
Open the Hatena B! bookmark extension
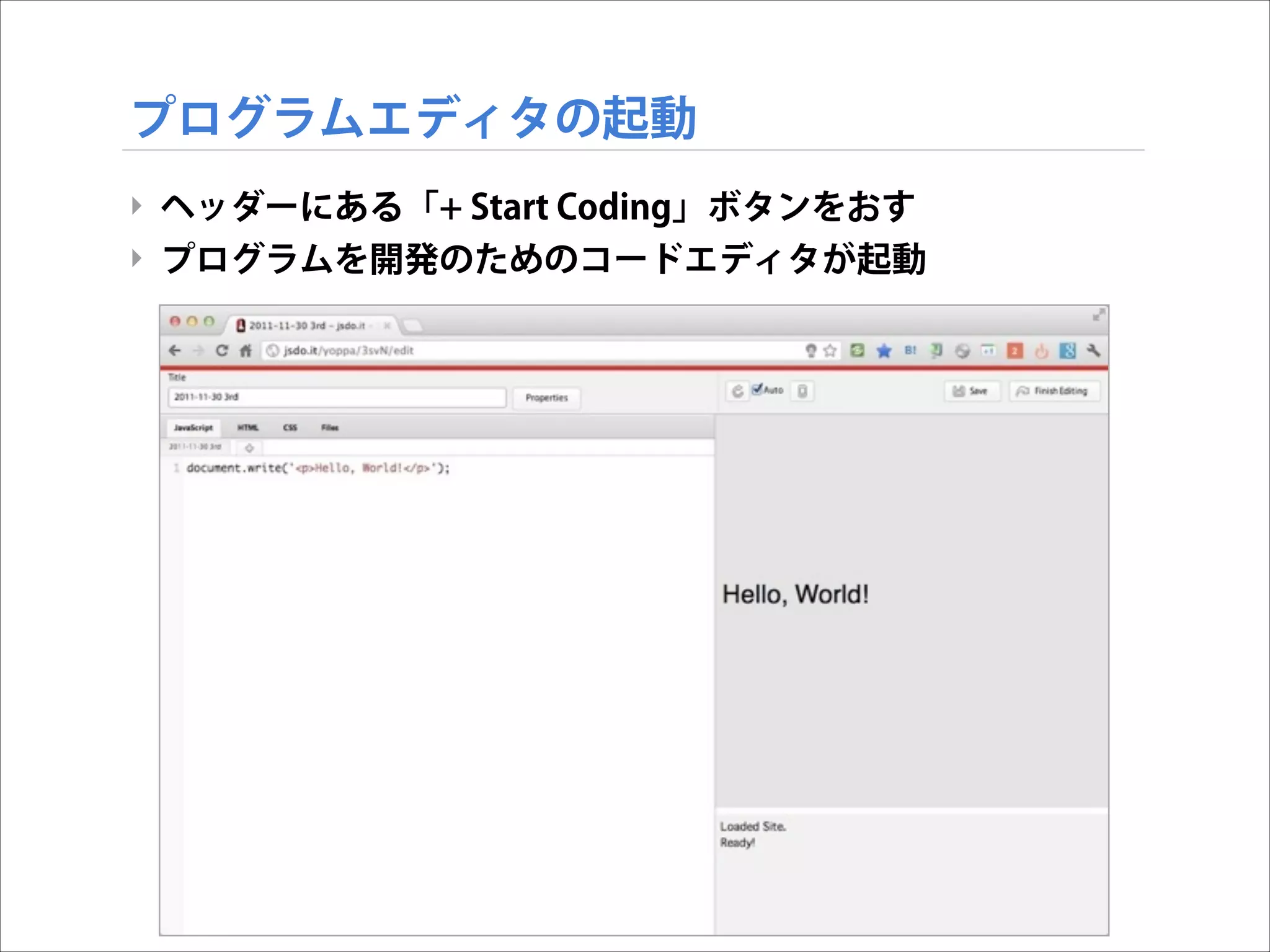coord(910,350)
